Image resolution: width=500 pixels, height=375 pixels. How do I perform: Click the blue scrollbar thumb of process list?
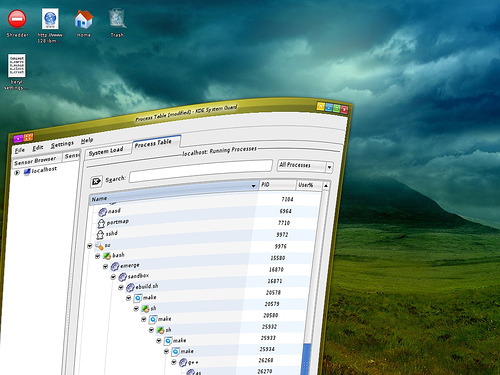[306, 359]
